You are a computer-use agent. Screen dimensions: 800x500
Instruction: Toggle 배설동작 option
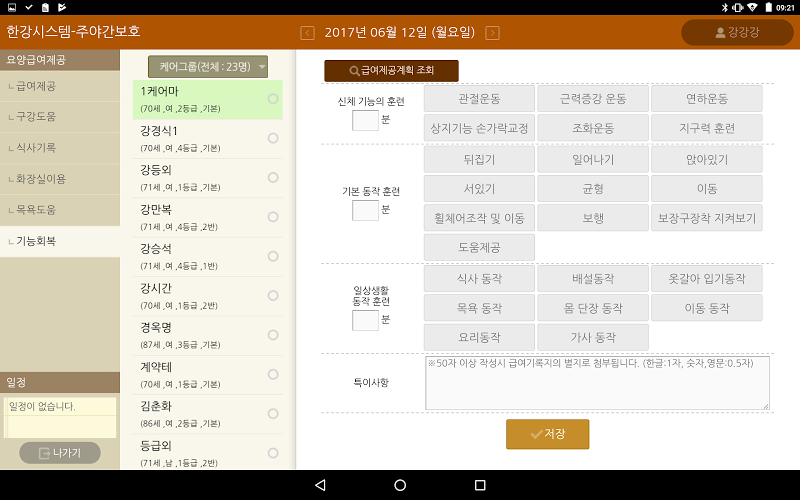593,279
